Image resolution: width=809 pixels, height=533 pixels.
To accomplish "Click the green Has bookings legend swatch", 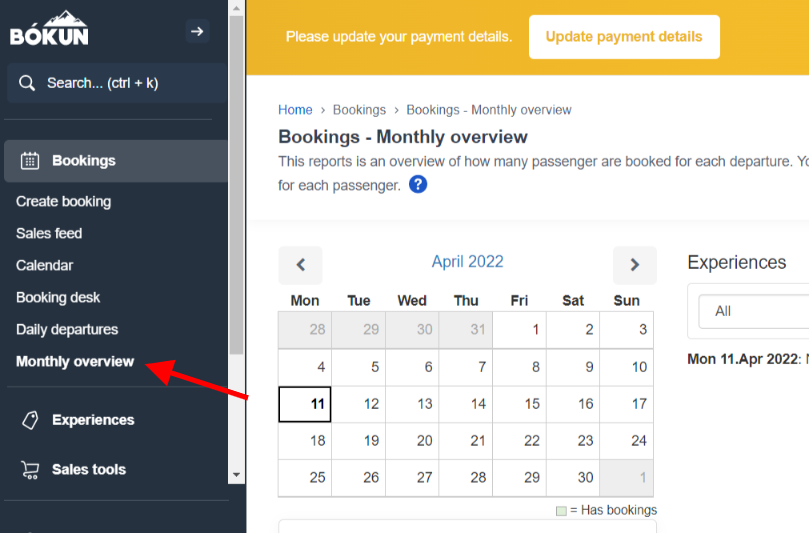I will coord(561,511).
